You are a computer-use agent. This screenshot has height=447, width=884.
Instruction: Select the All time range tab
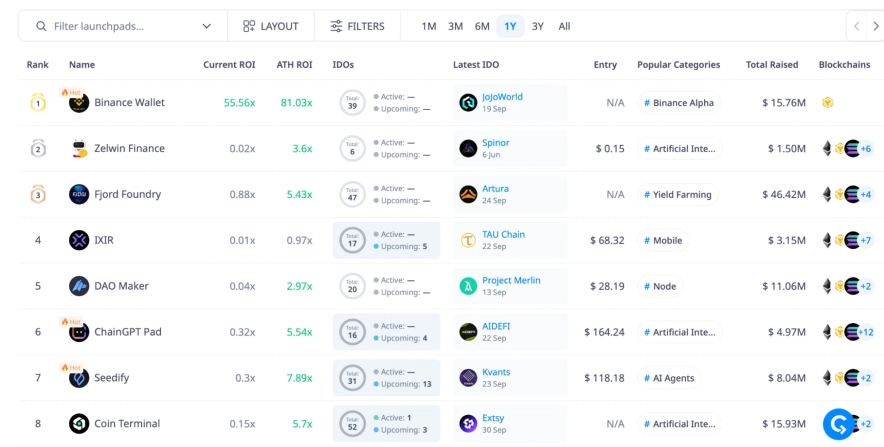[564, 26]
